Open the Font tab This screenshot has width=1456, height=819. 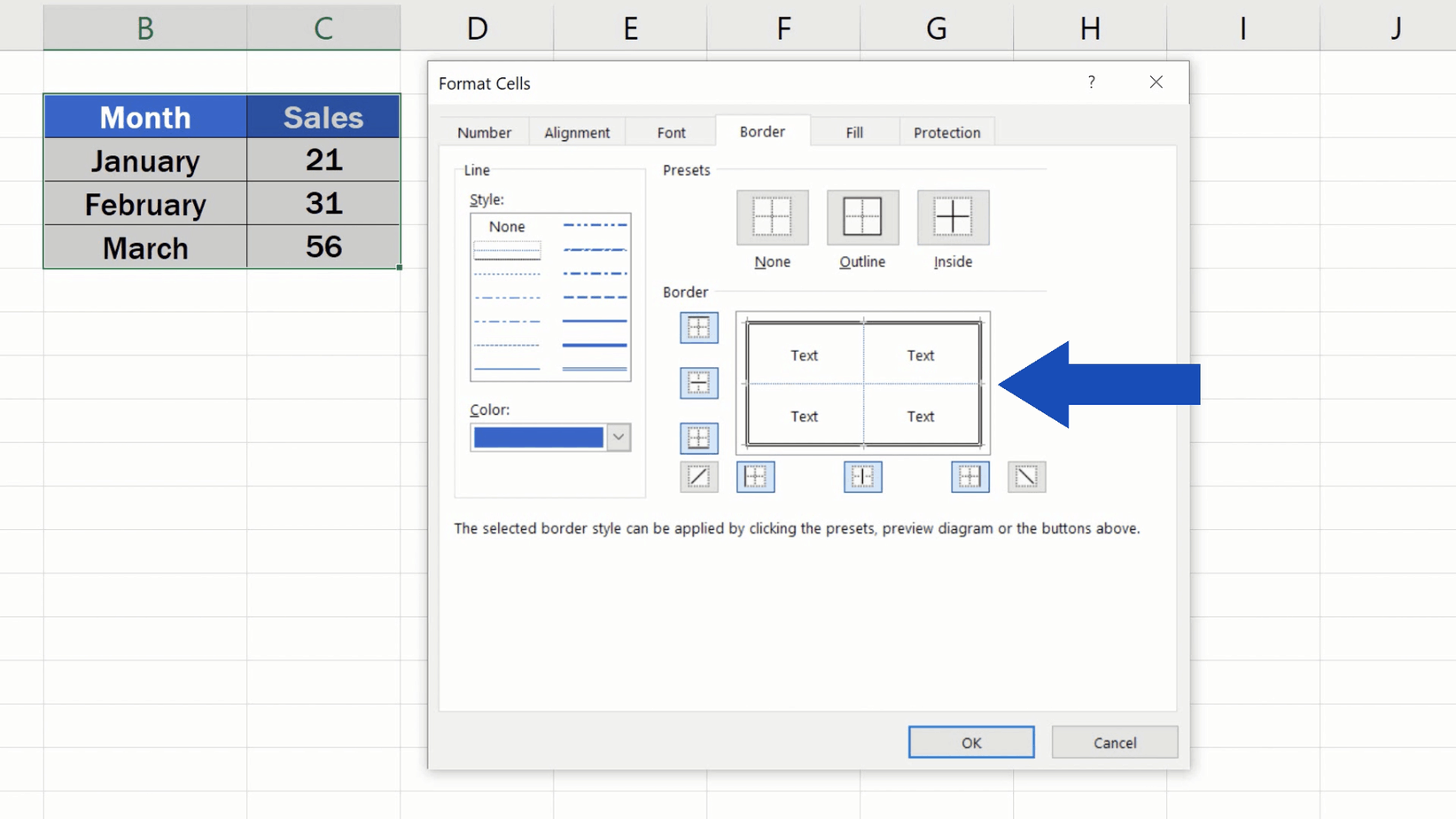669,131
